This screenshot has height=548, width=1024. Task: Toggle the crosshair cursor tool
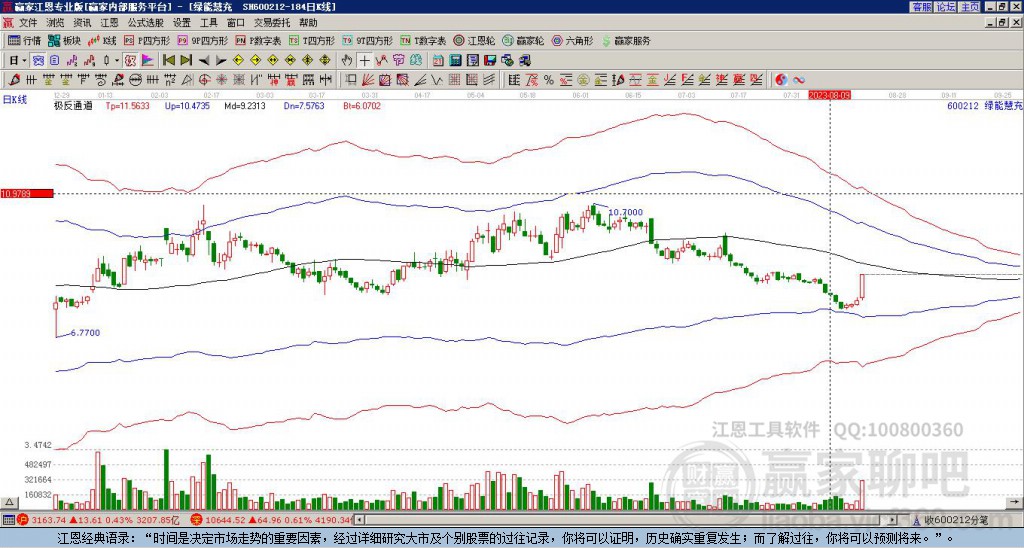tap(364, 61)
